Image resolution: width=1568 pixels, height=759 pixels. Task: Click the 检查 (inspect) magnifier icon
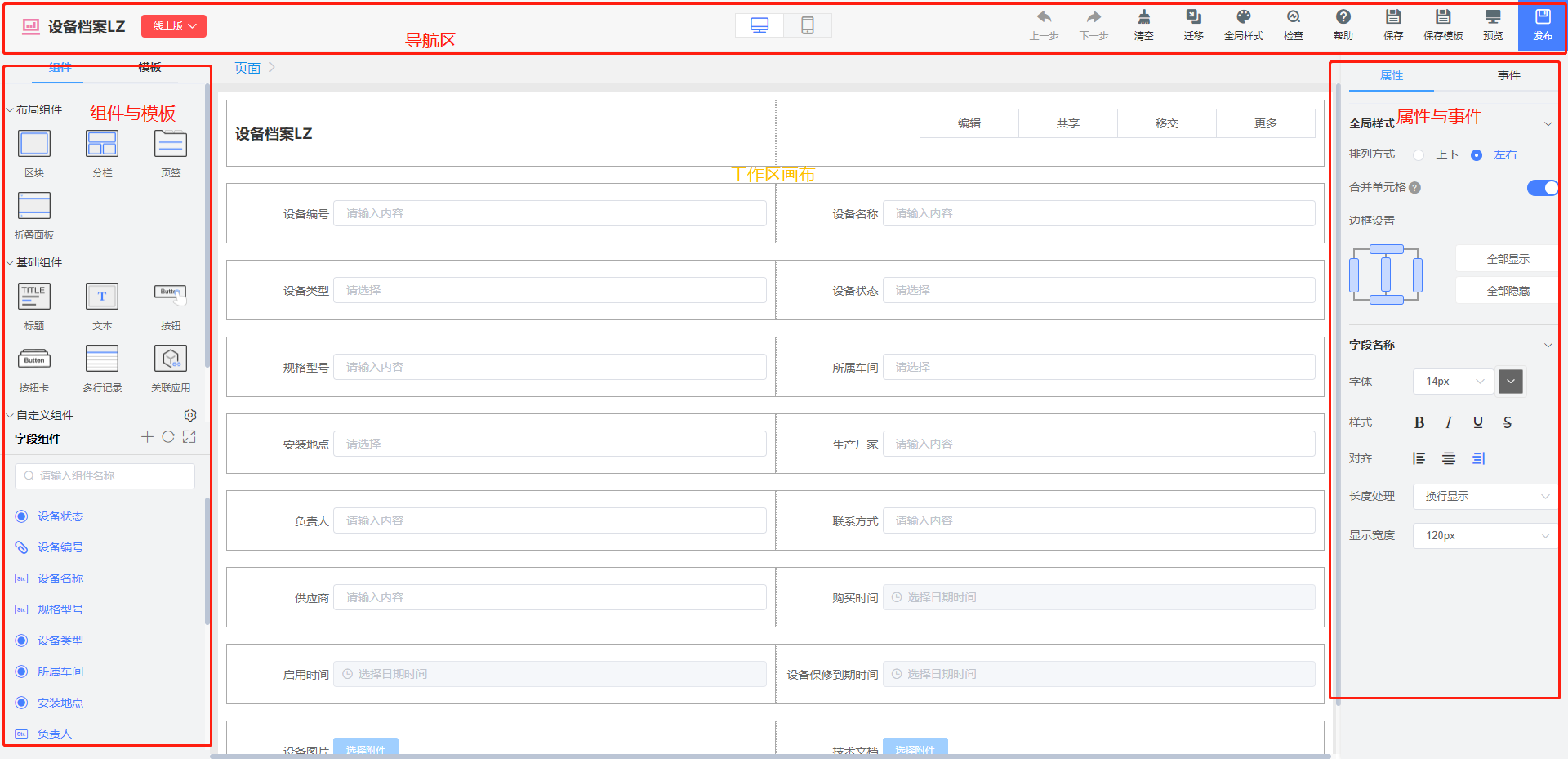coord(1293,18)
